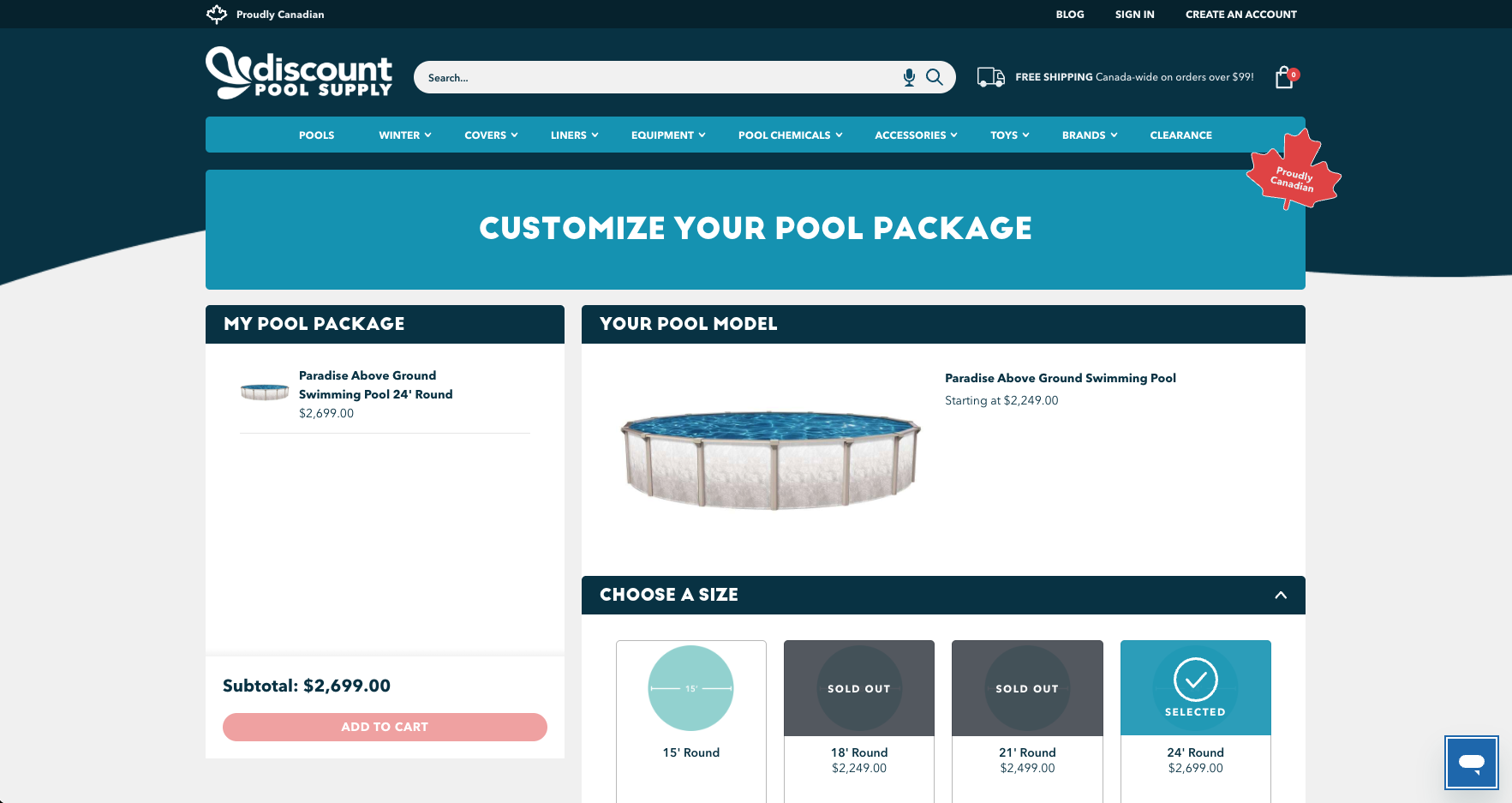The image size is (1512, 803).
Task: Open the live chat bubble icon
Action: (1471, 762)
